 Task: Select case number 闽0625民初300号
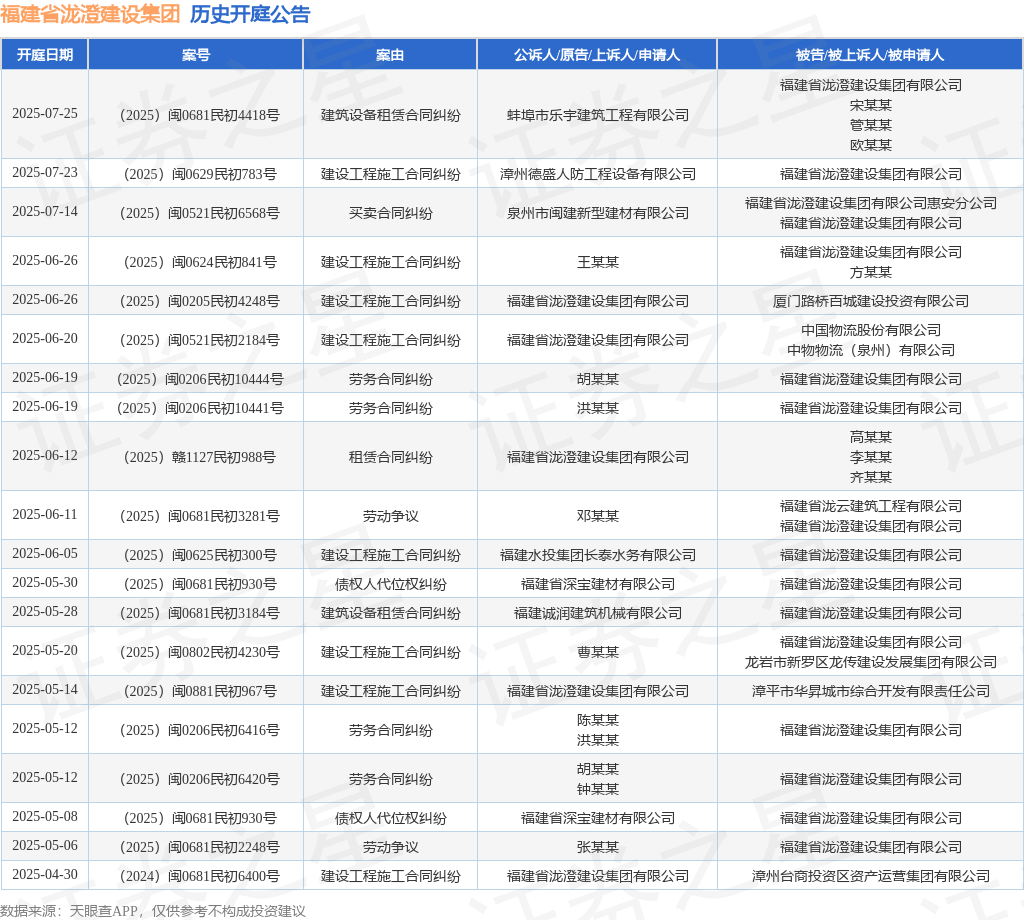(x=200, y=555)
